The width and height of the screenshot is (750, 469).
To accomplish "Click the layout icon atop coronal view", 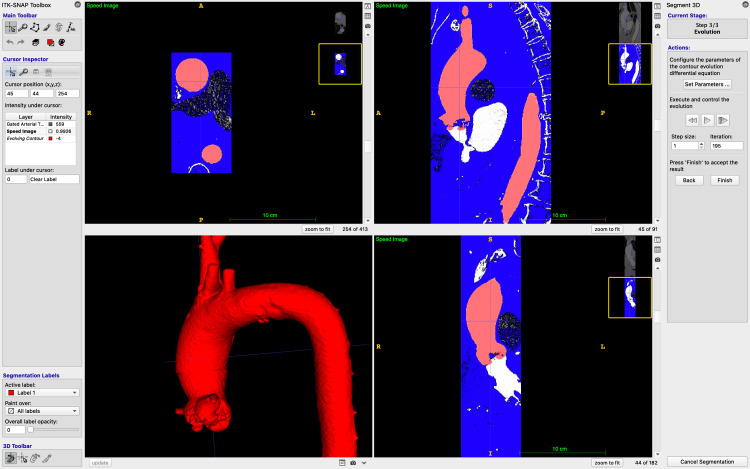I will 658,240.
